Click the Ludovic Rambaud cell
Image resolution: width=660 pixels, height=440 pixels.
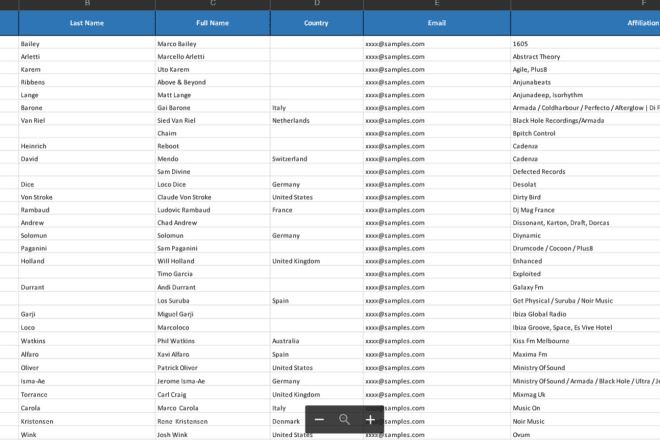point(213,210)
